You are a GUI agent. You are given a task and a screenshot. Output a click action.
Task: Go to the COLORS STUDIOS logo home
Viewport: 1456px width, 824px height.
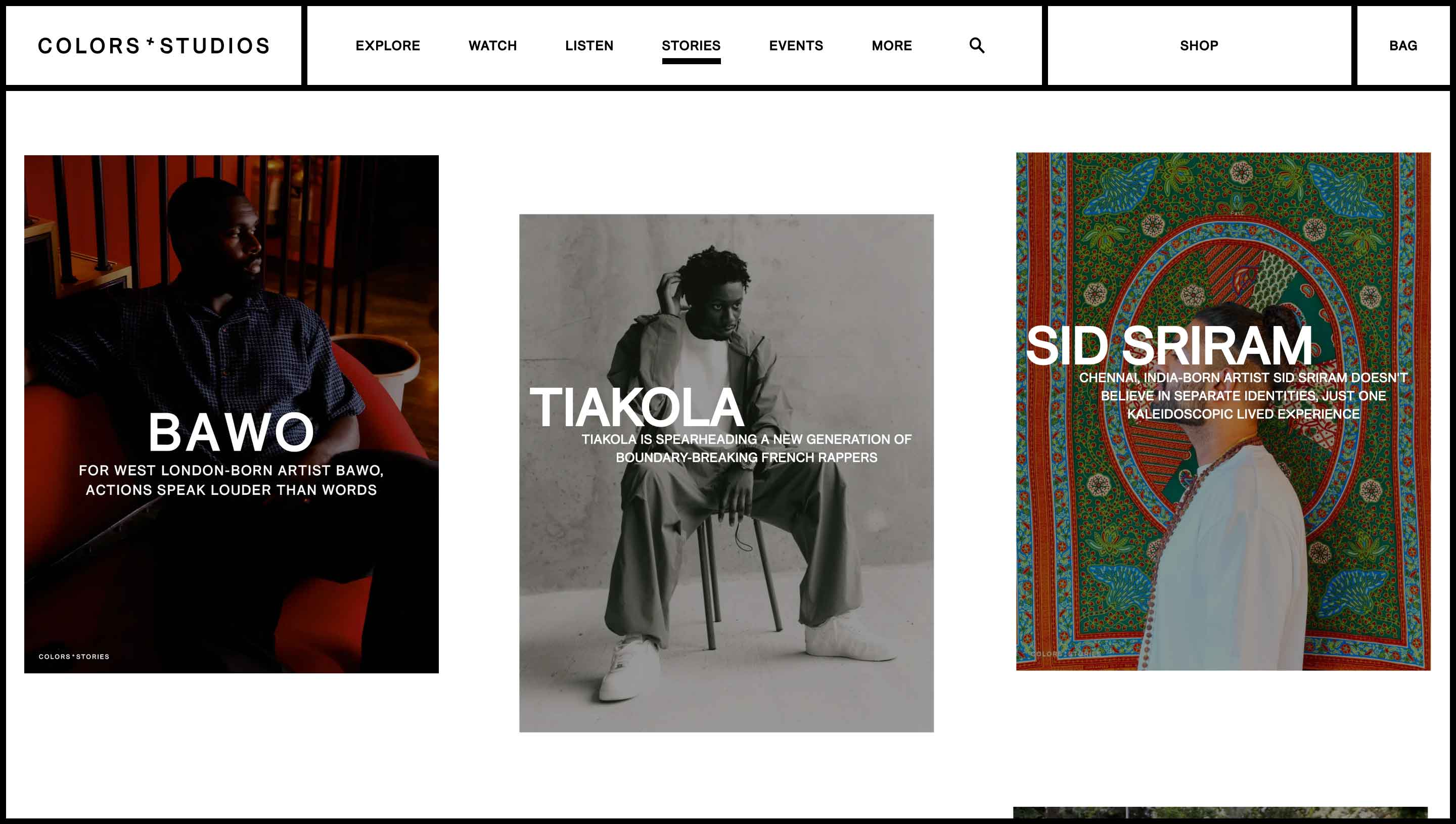click(154, 46)
